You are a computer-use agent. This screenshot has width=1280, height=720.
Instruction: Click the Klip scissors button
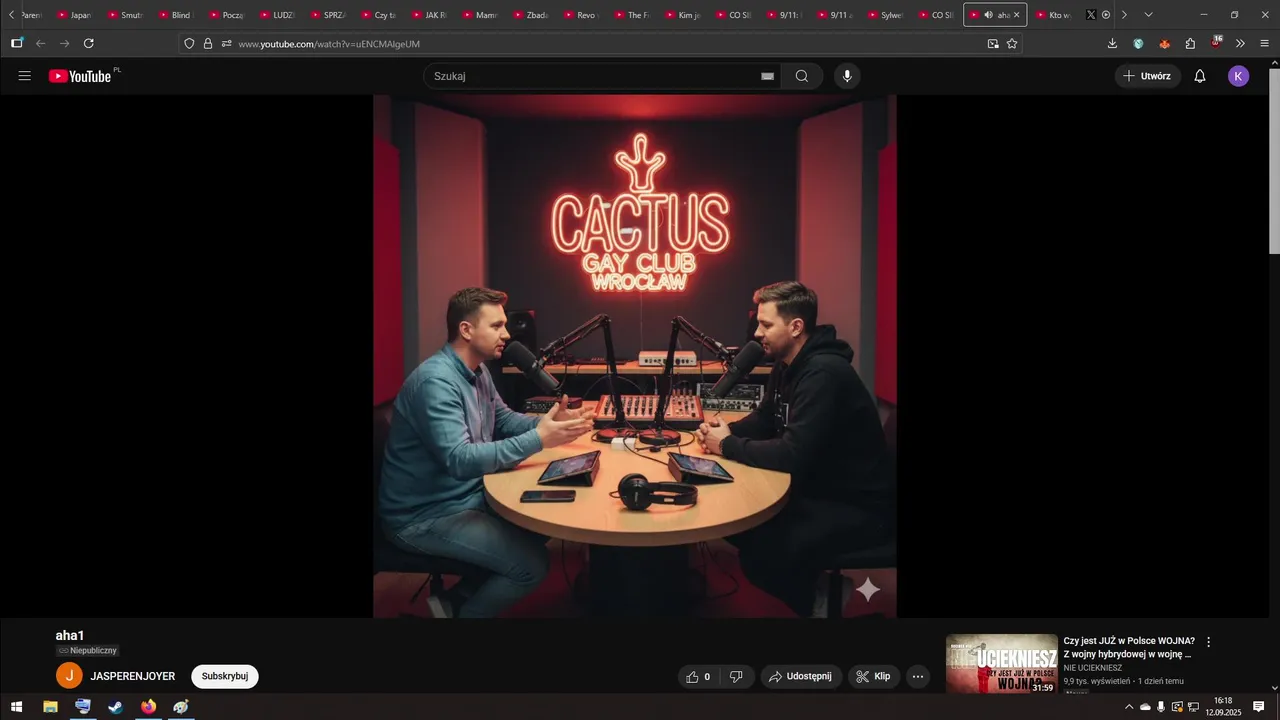[874, 677]
